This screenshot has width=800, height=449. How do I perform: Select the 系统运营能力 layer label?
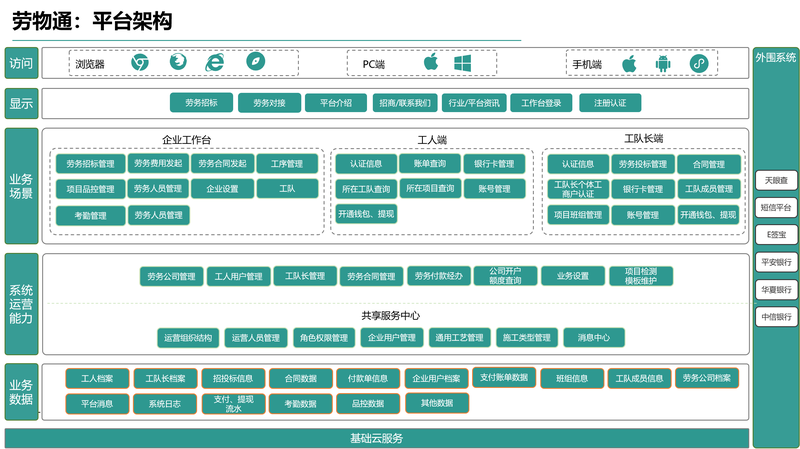coord(21,304)
